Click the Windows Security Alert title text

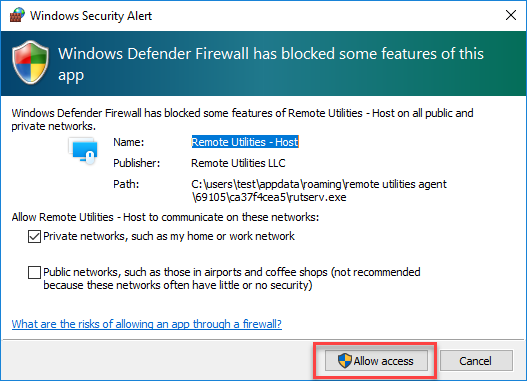click(91, 16)
